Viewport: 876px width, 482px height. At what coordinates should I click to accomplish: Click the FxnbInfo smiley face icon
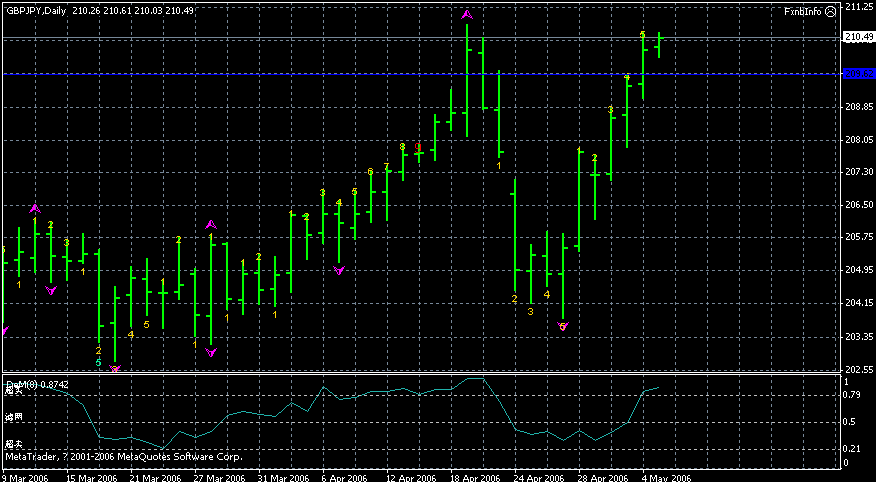coord(831,11)
